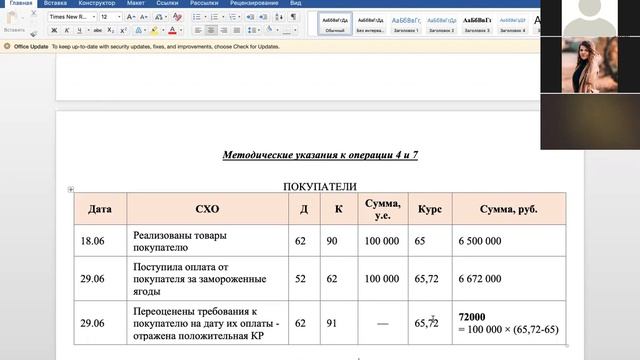Click the heading Методические указания к операции 4 и 7
The height and width of the screenshot is (360, 640).
click(x=320, y=155)
